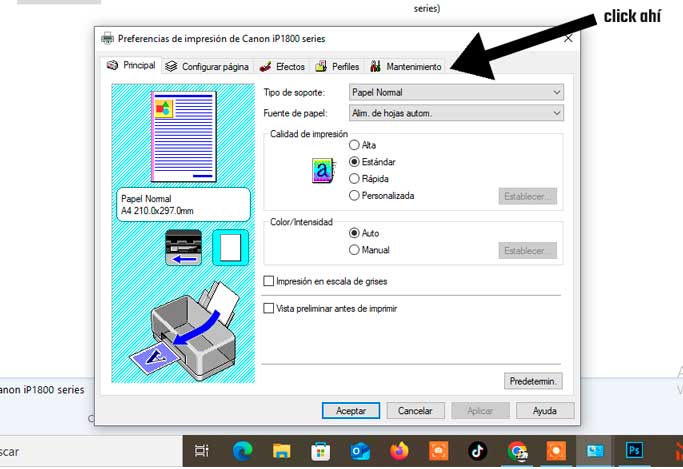This screenshot has width=683, height=469.
Task: Set Color/Intensidad to Manual
Action: (354, 250)
